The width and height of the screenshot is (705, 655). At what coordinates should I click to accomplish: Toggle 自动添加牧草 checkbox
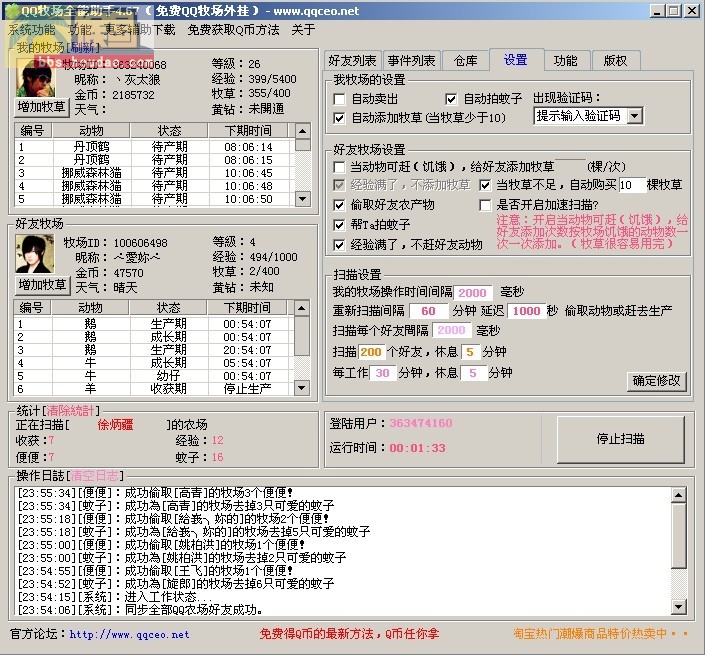339,118
